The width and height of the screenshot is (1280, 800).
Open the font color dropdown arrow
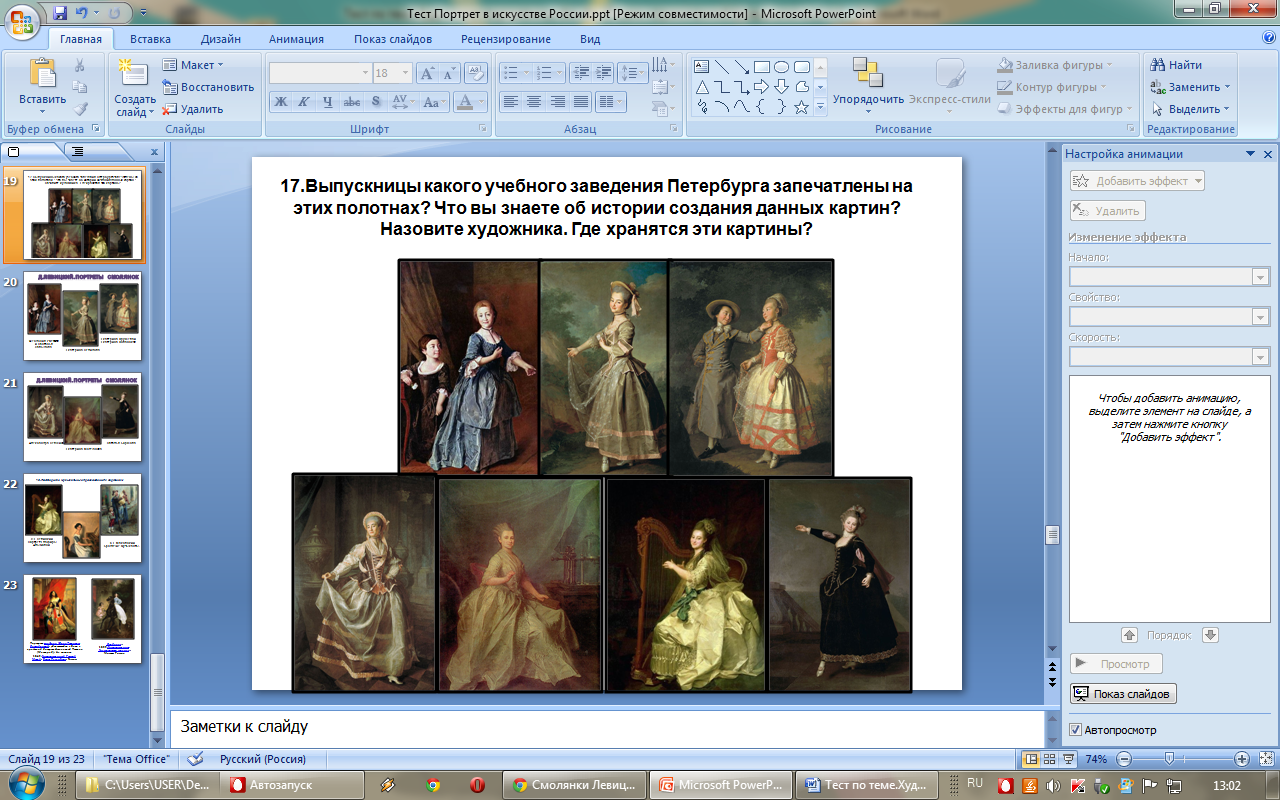(482, 102)
